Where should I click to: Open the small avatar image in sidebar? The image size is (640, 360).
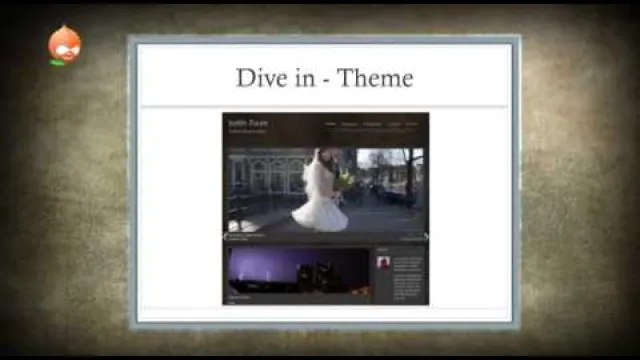[383, 262]
